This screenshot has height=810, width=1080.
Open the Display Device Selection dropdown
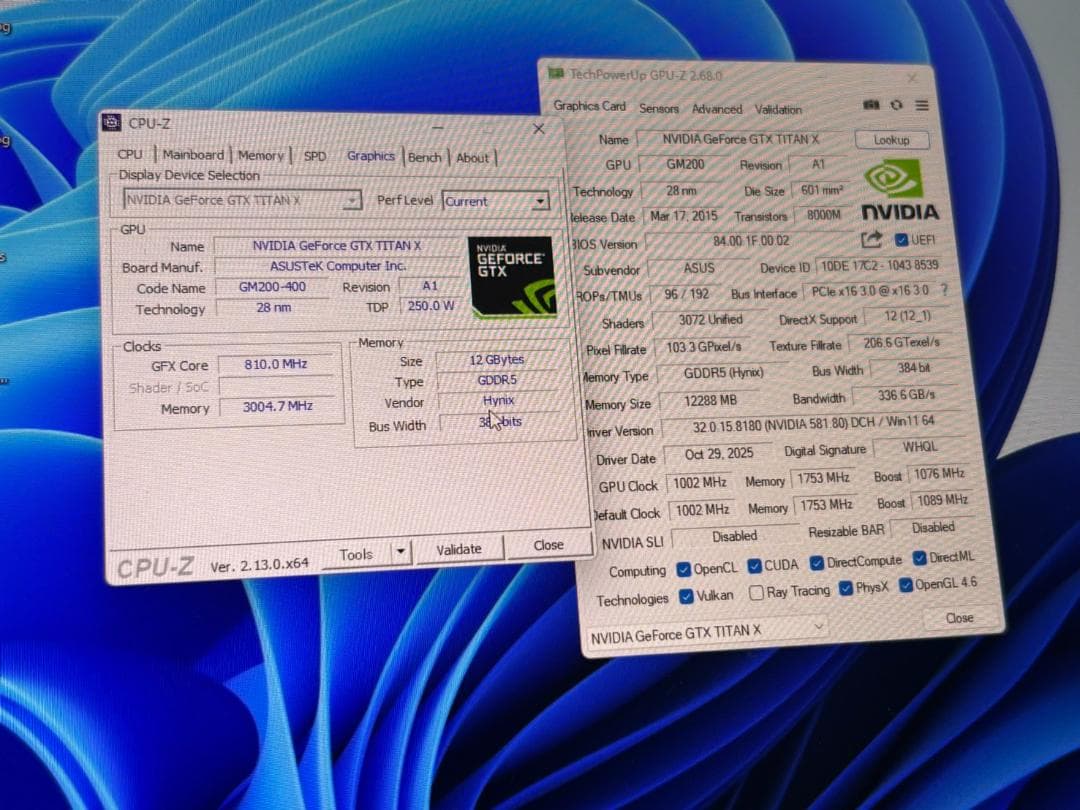(x=352, y=199)
